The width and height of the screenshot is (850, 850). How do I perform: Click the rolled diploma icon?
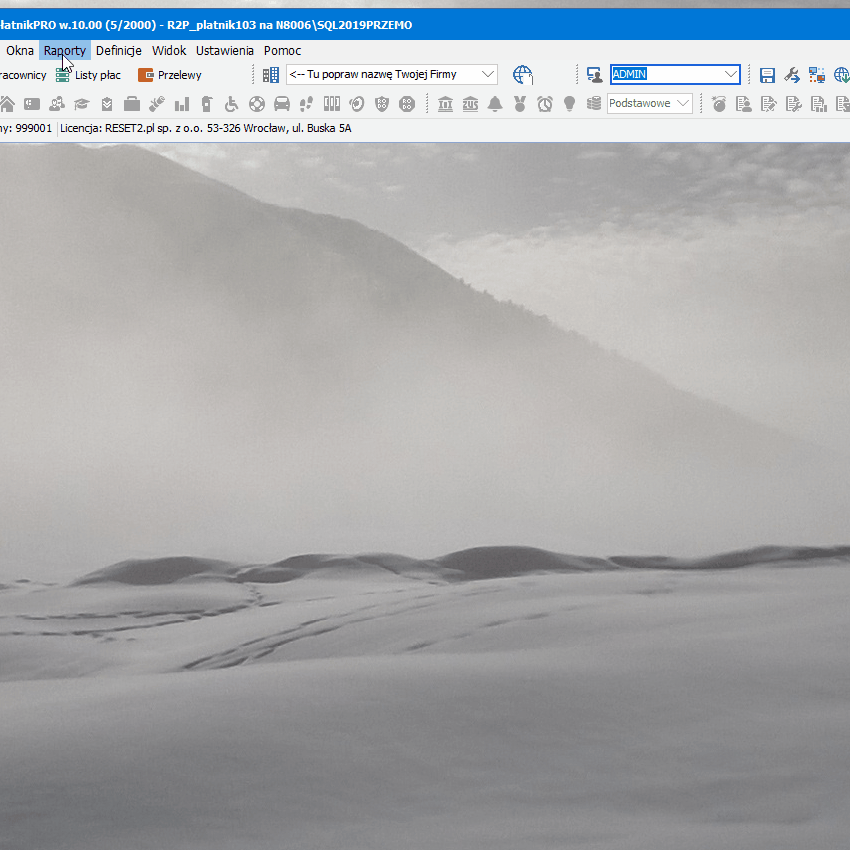click(x=157, y=104)
